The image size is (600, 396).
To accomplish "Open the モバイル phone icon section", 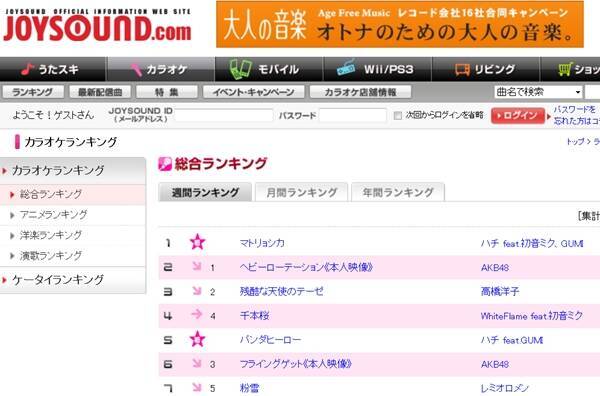I will (x=269, y=69).
